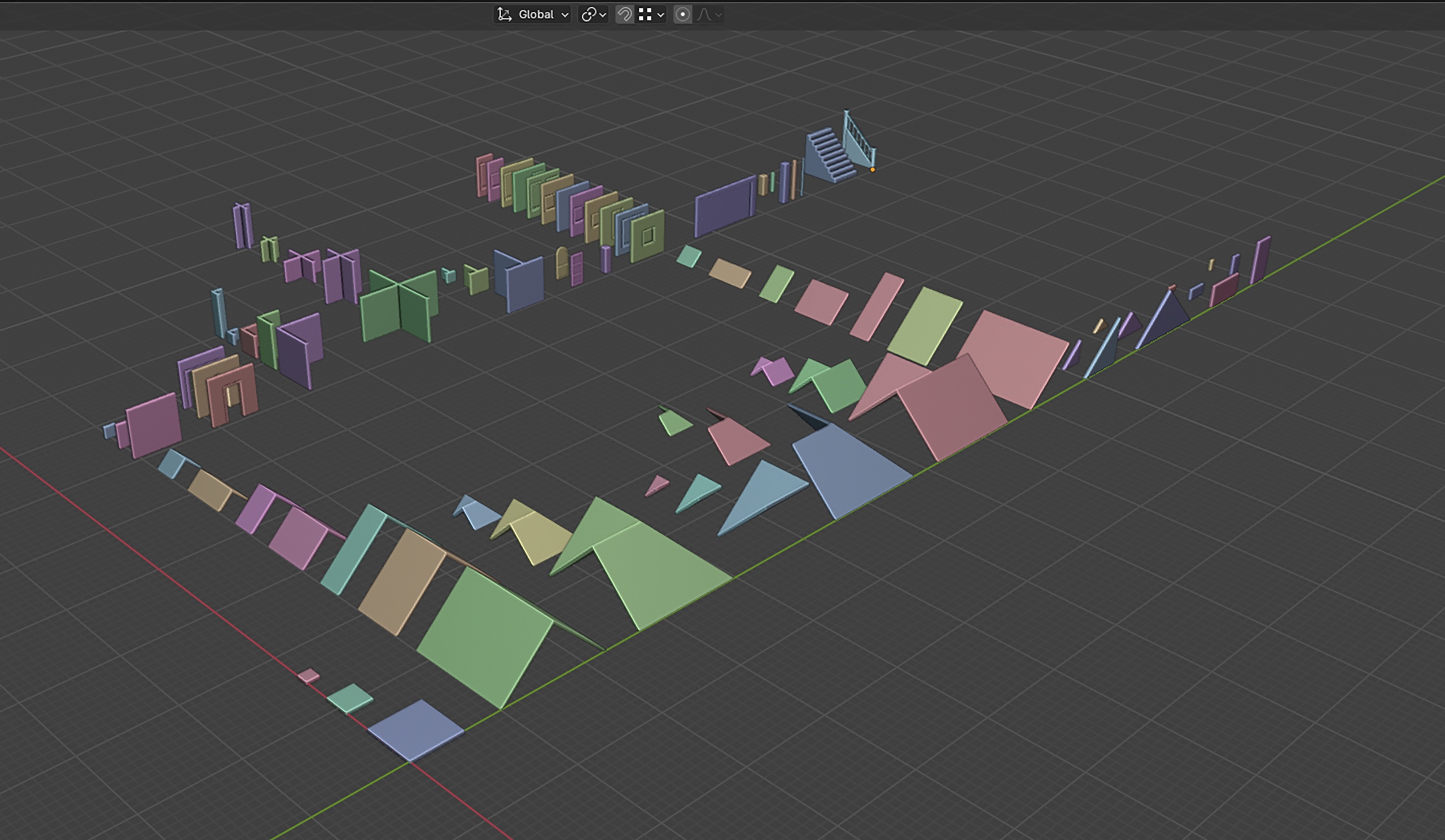Image resolution: width=1445 pixels, height=840 pixels.
Task: Toggle proportional editing circle button
Action: (x=682, y=14)
